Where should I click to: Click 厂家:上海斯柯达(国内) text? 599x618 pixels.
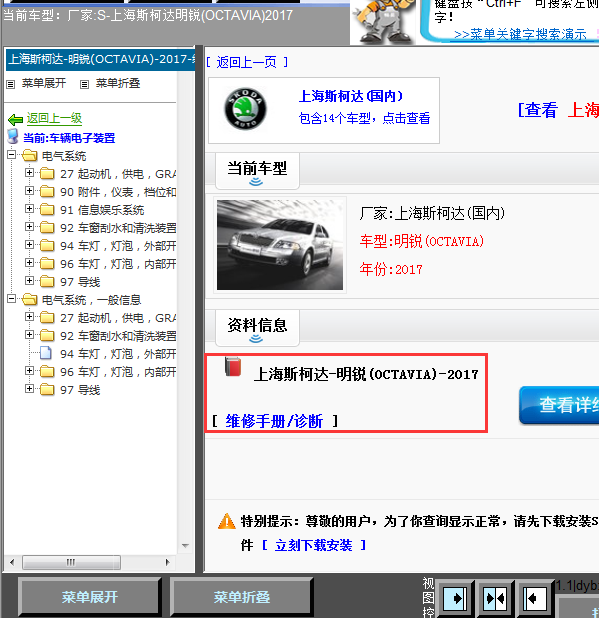click(x=432, y=213)
